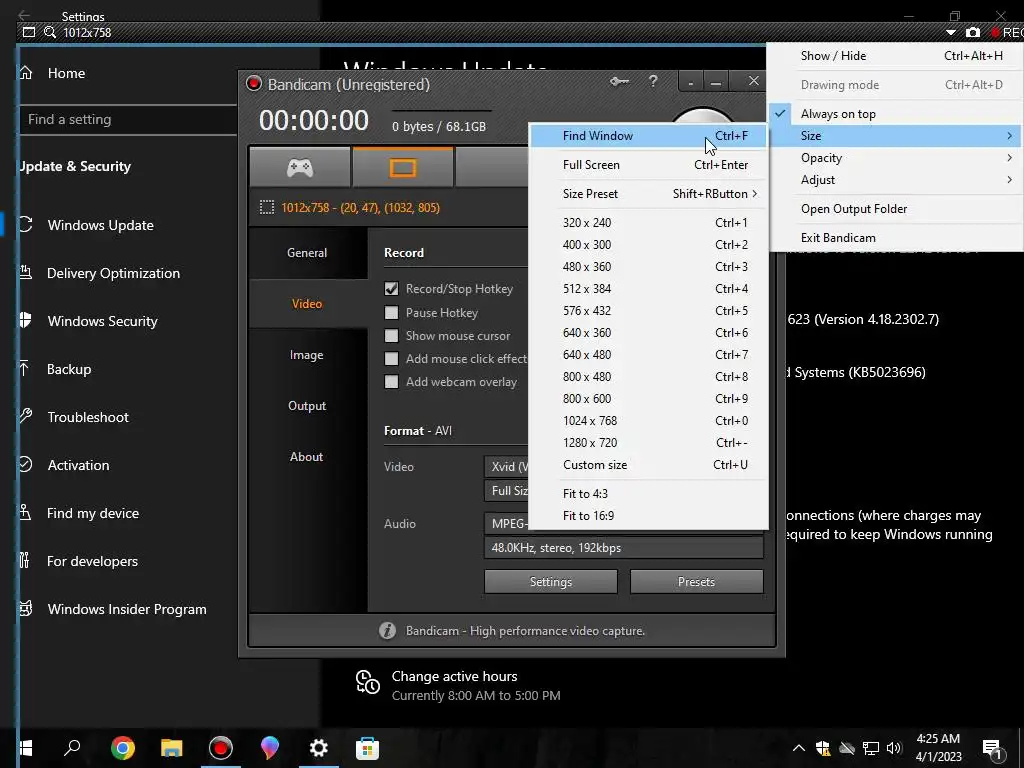Click the camera screenshot icon on capture bar
This screenshot has height=768, width=1024.
[972, 32]
